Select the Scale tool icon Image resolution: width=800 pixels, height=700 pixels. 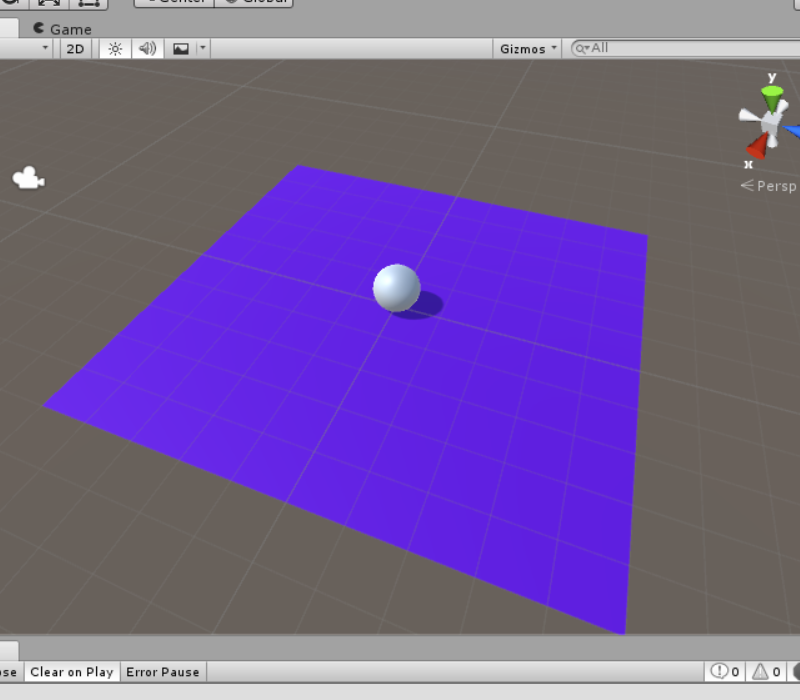(48, 4)
